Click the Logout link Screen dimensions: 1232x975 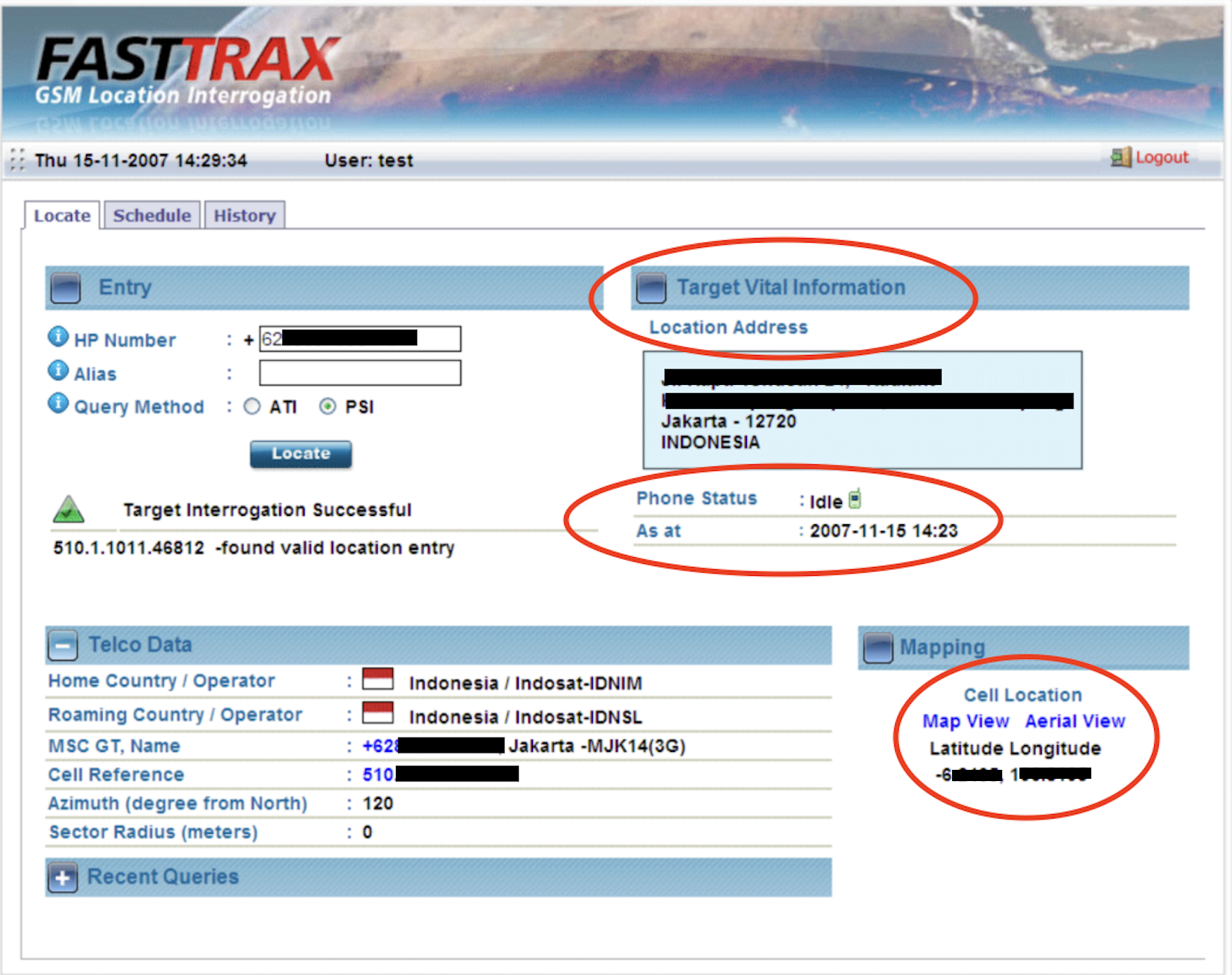click(x=1162, y=157)
